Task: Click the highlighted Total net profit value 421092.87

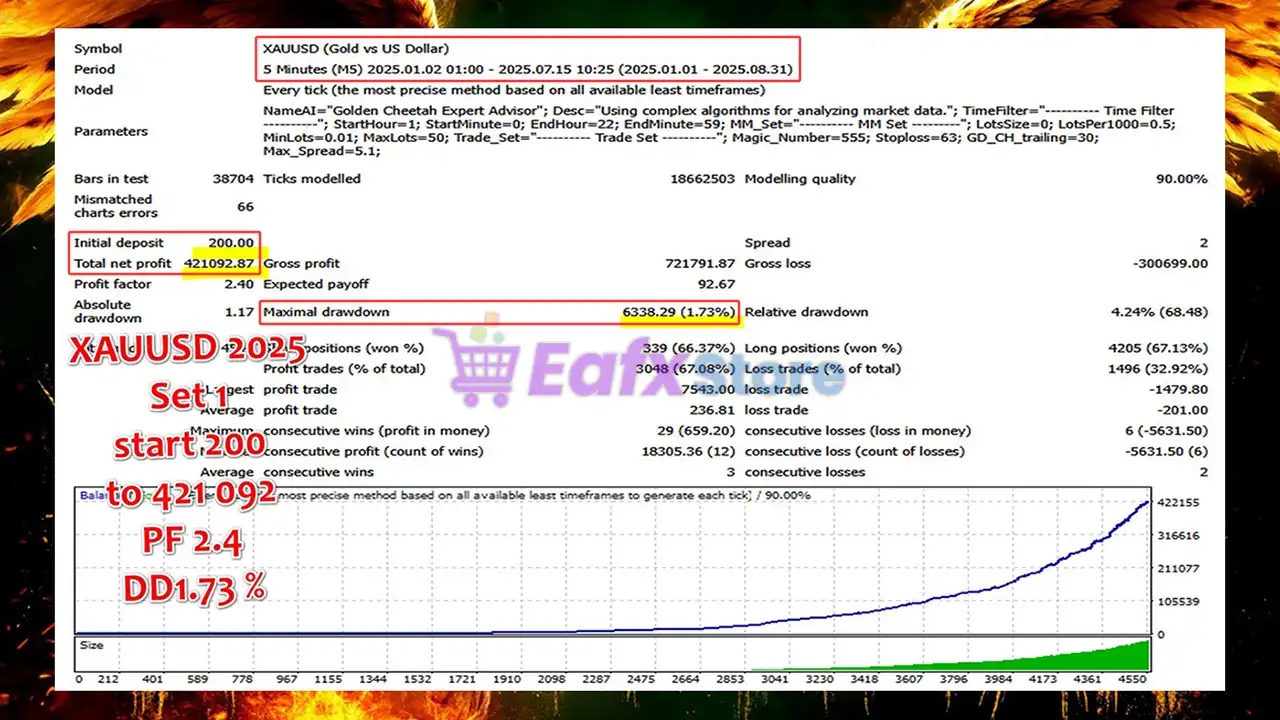Action: pos(218,264)
